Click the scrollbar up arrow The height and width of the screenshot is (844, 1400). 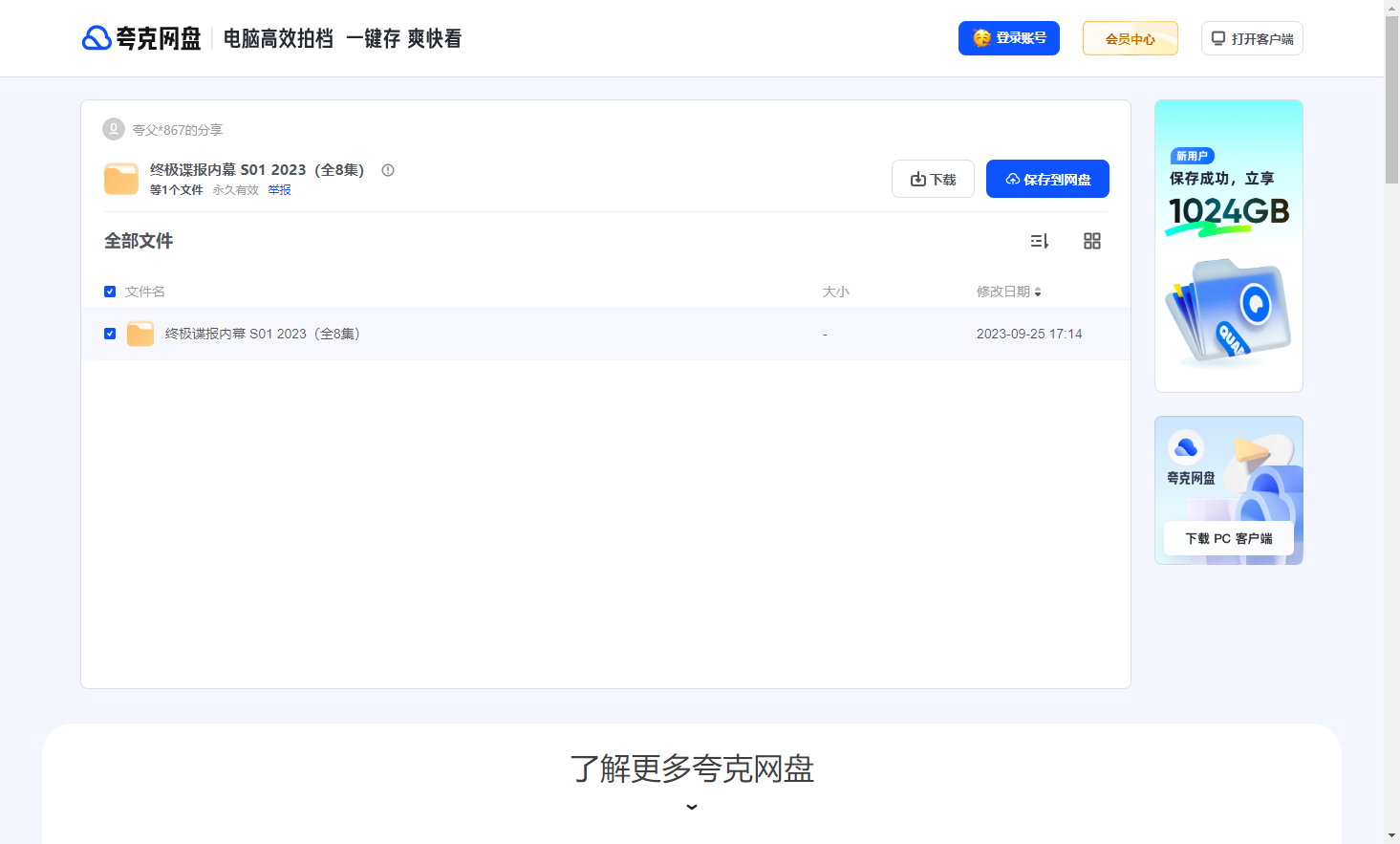point(1392,7)
